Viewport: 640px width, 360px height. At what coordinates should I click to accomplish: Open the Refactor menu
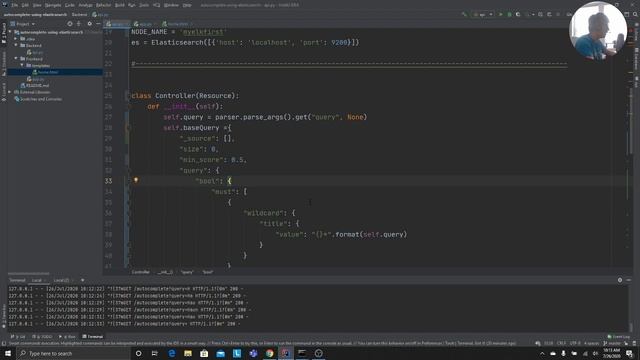[103, 5]
